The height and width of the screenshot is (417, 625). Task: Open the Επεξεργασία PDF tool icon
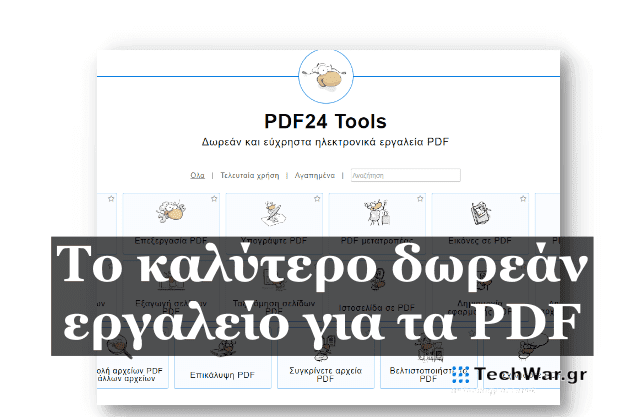click(x=171, y=211)
